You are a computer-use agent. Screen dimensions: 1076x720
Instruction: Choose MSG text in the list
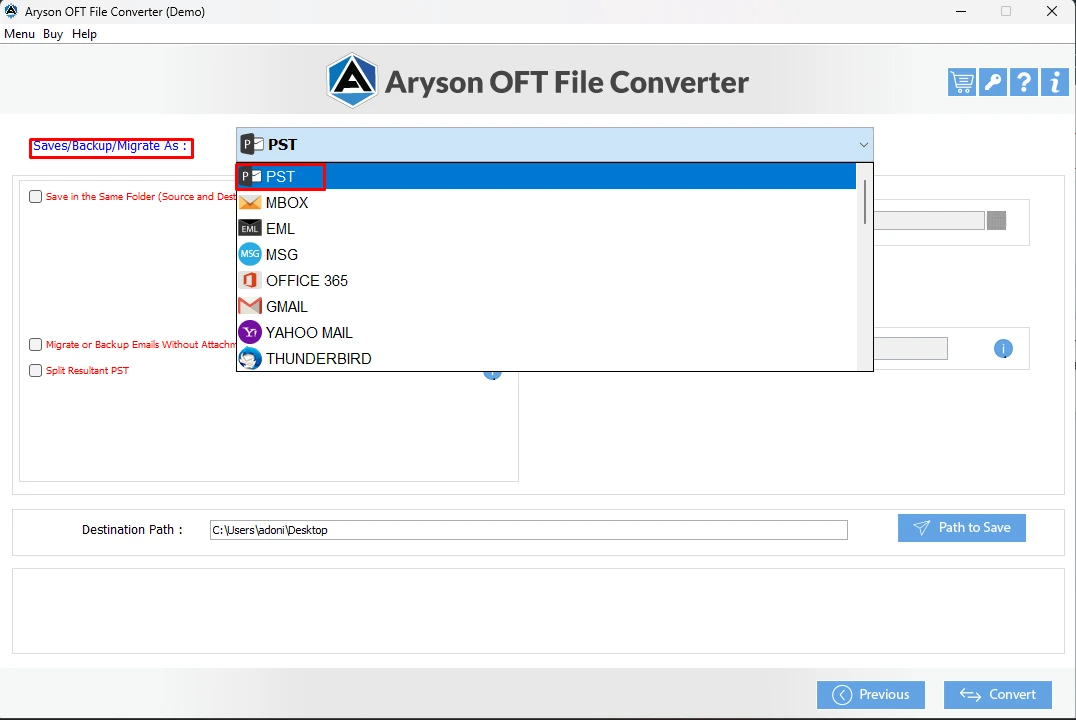click(x=282, y=255)
